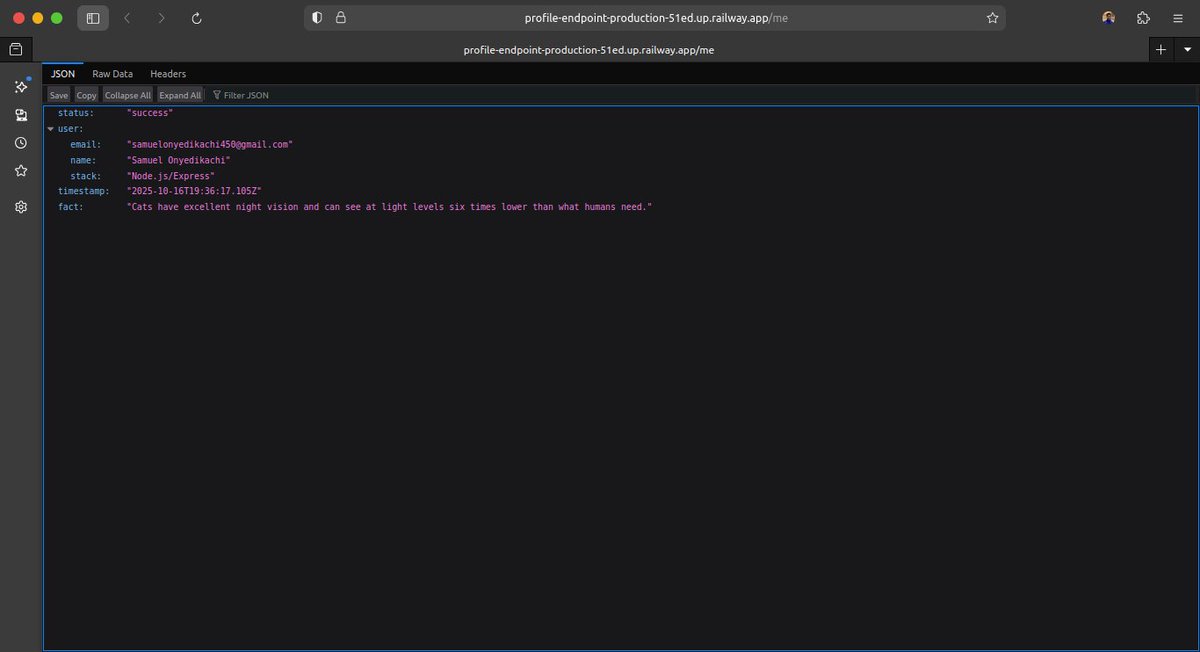This screenshot has width=1200, height=652.
Task: Click the Copy button
Action: click(x=86, y=95)
